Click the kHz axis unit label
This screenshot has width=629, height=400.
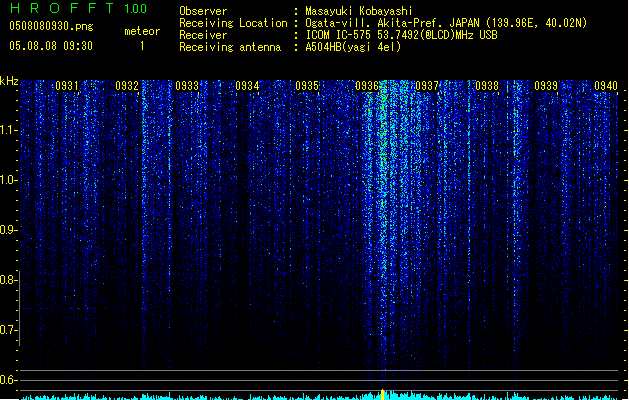click(9, 81)
